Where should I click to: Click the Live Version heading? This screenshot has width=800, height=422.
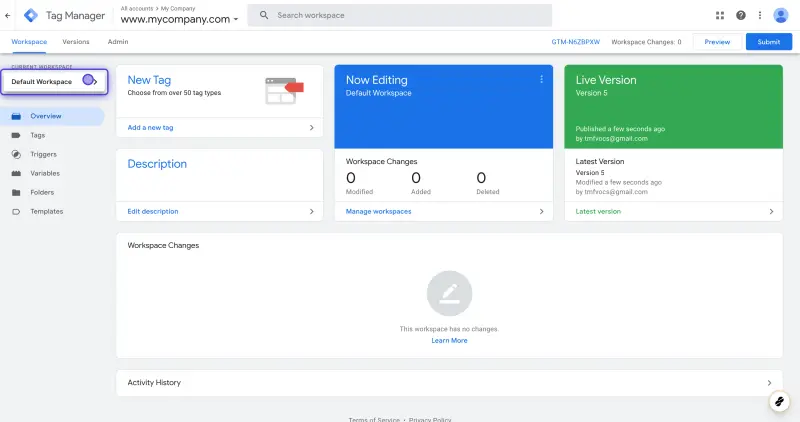tap(606, 80)
